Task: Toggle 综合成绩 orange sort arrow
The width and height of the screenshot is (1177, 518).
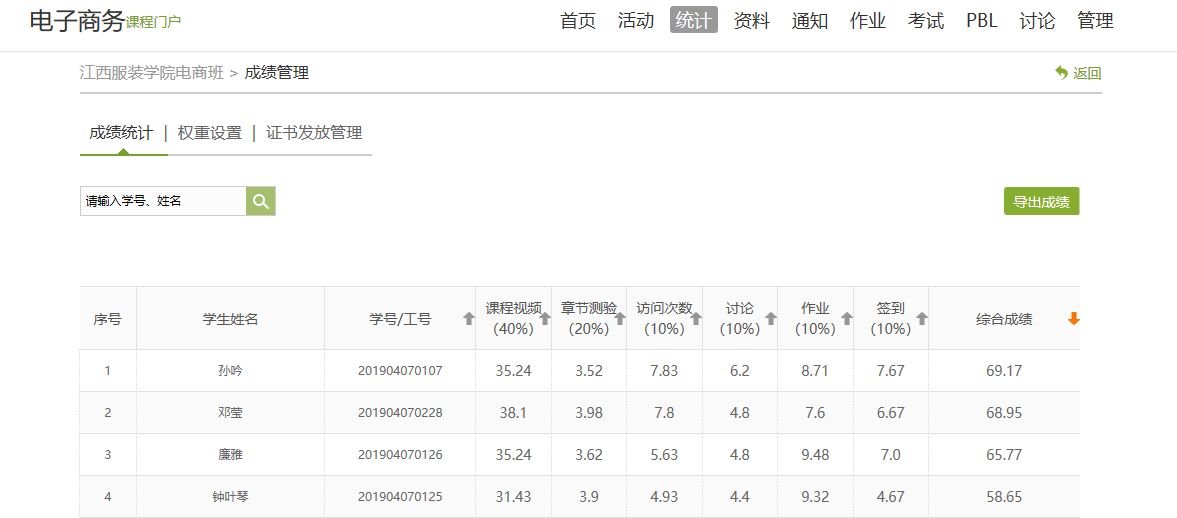Action: click(1074, 319)
